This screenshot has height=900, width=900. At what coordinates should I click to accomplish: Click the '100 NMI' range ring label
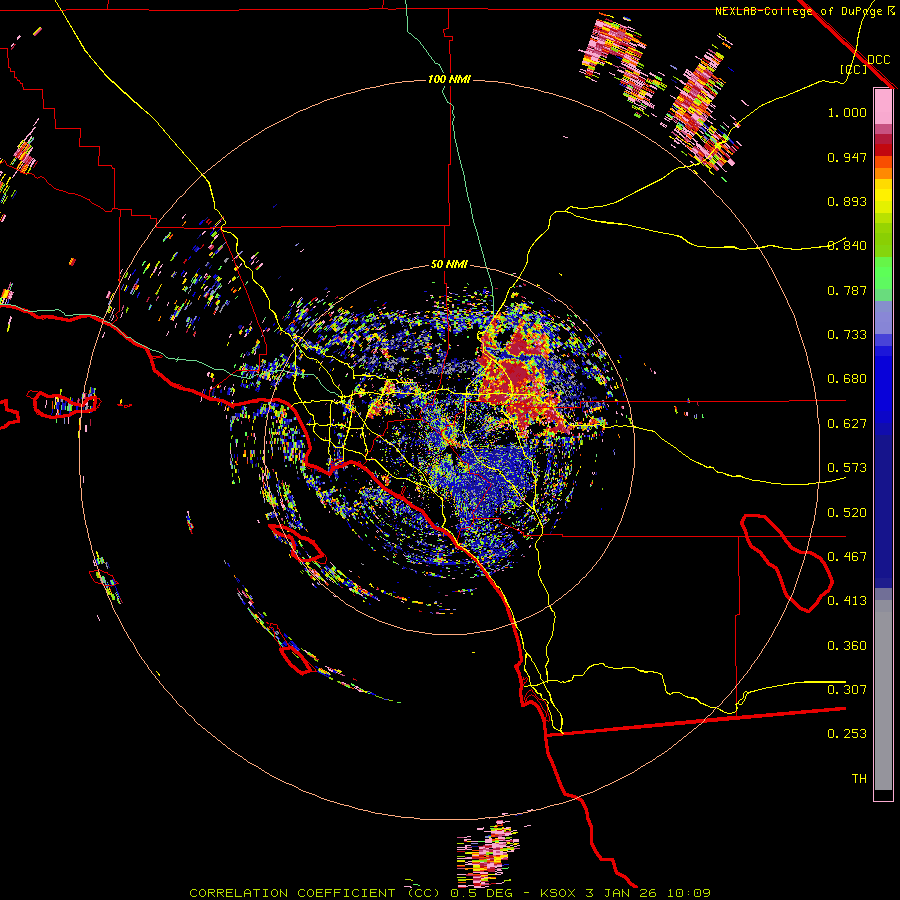(449, 79)
